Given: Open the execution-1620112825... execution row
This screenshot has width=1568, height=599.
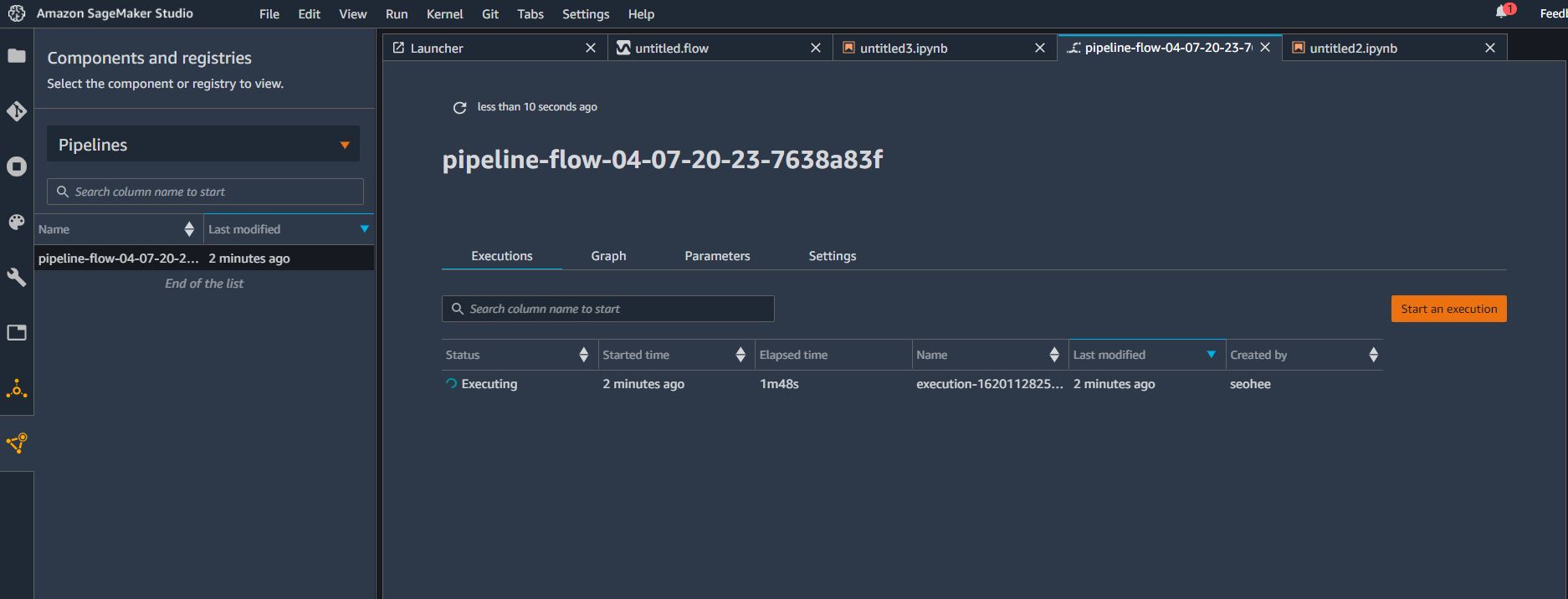Looking at the screenshot, I should (990, 384).
